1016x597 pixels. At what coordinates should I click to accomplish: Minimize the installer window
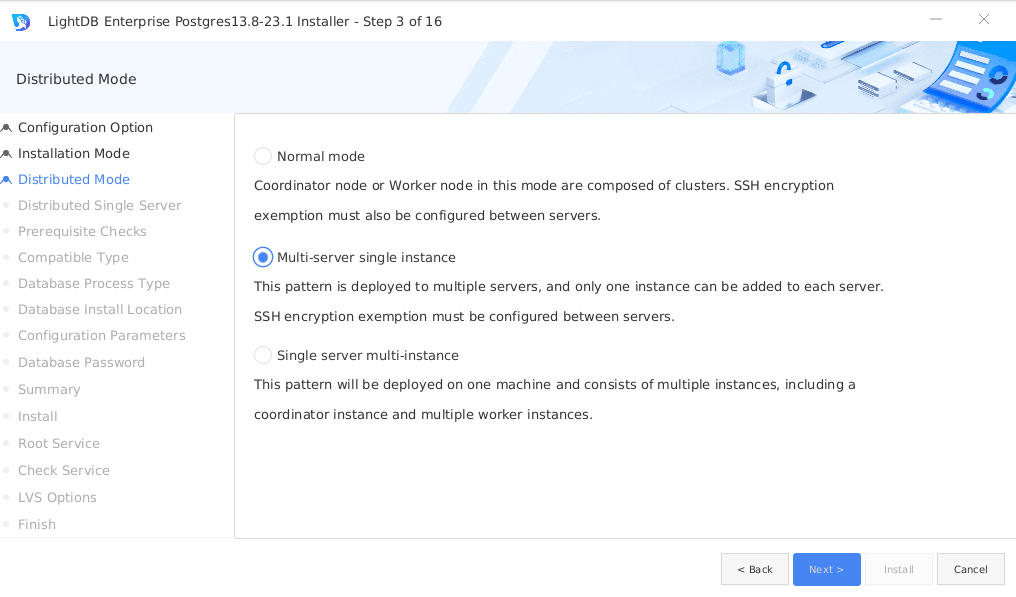point(936,19)
